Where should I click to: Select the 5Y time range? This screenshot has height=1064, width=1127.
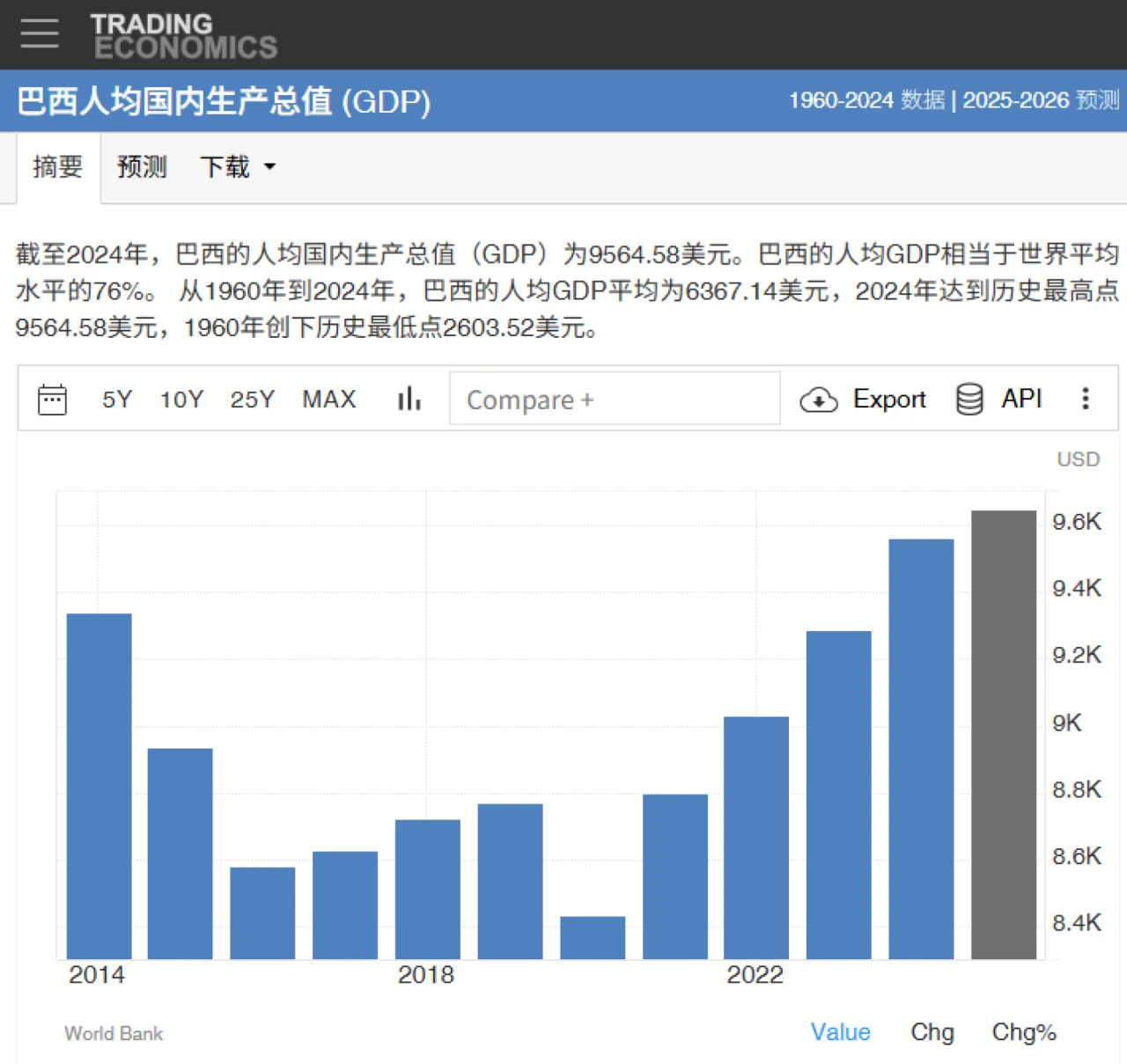[117, 400]
